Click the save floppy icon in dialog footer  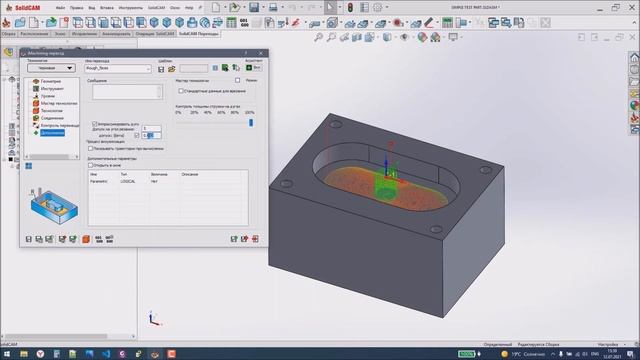point(29,239)
